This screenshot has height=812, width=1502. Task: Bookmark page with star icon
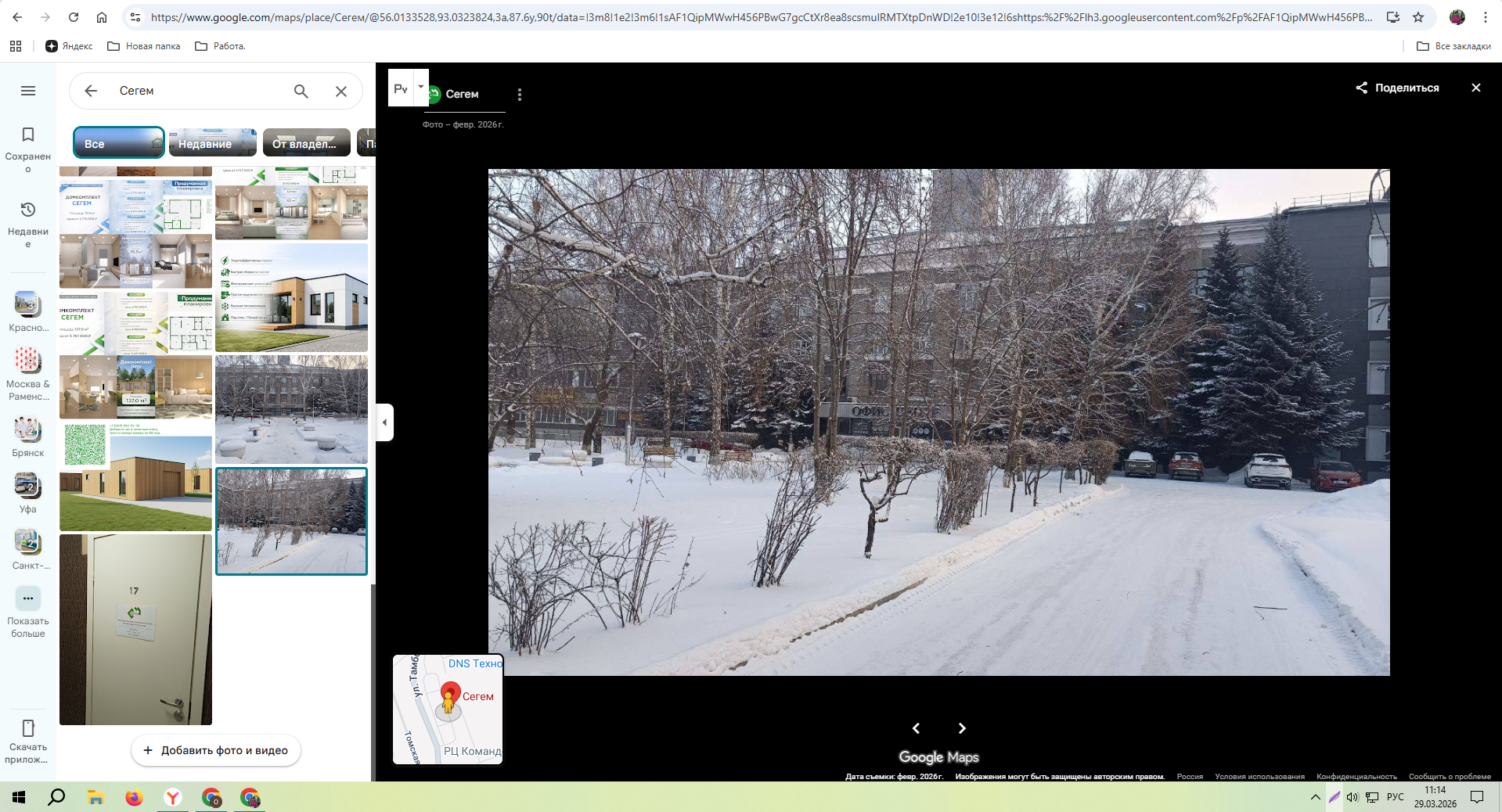click(x=1418, y=17)
